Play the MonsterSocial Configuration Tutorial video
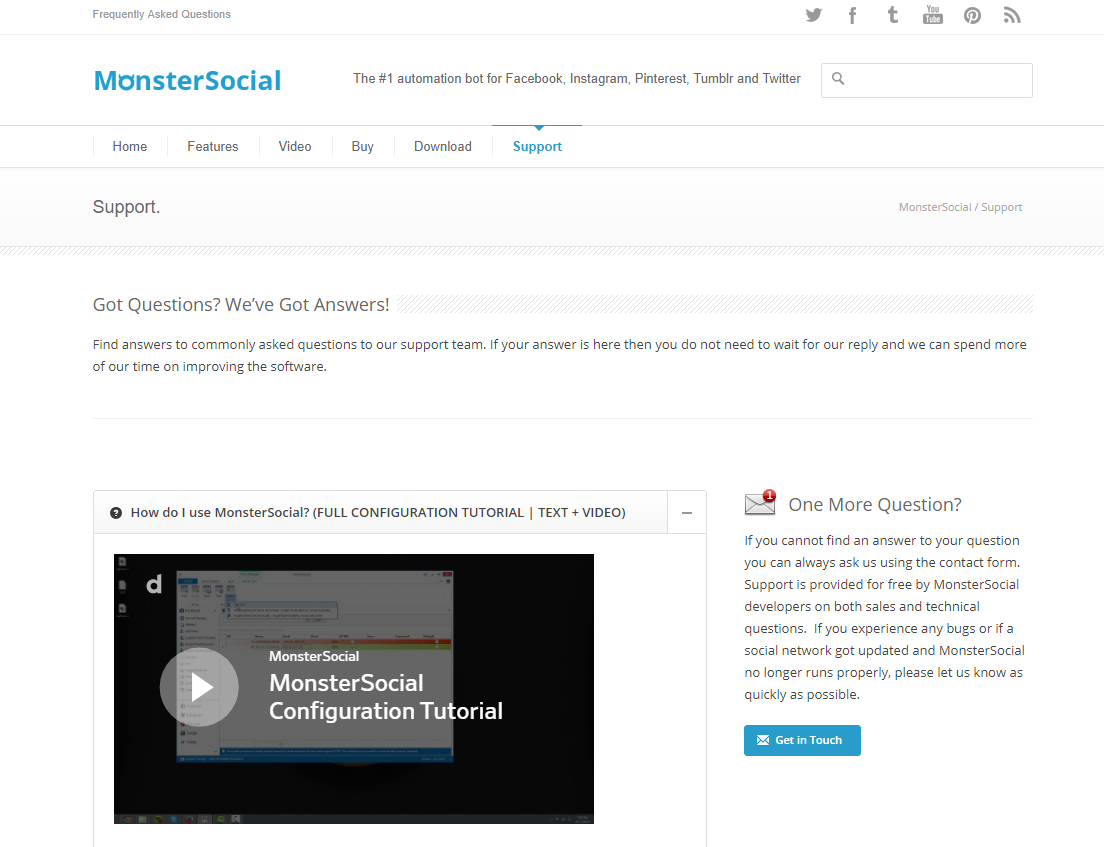The width and height of the screenshot is (1104, 847). point(199,687)
